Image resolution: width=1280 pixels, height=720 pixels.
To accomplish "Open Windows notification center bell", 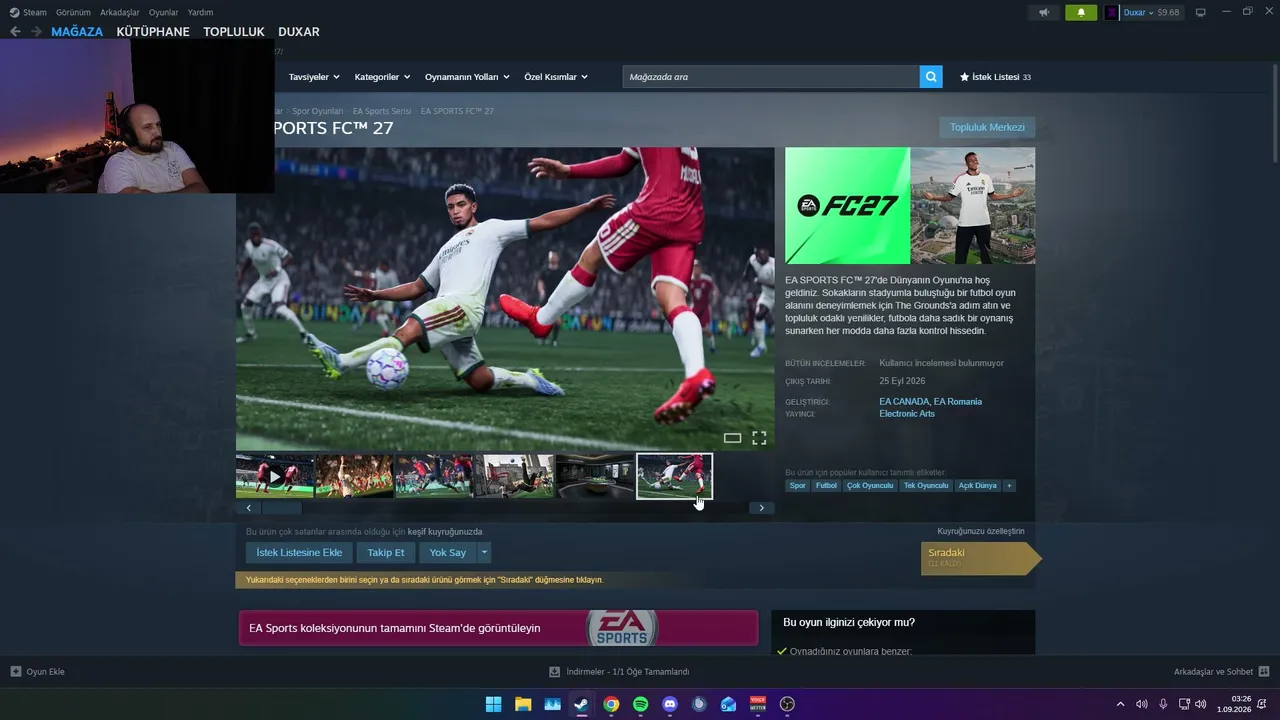I will pos(1262,704).
